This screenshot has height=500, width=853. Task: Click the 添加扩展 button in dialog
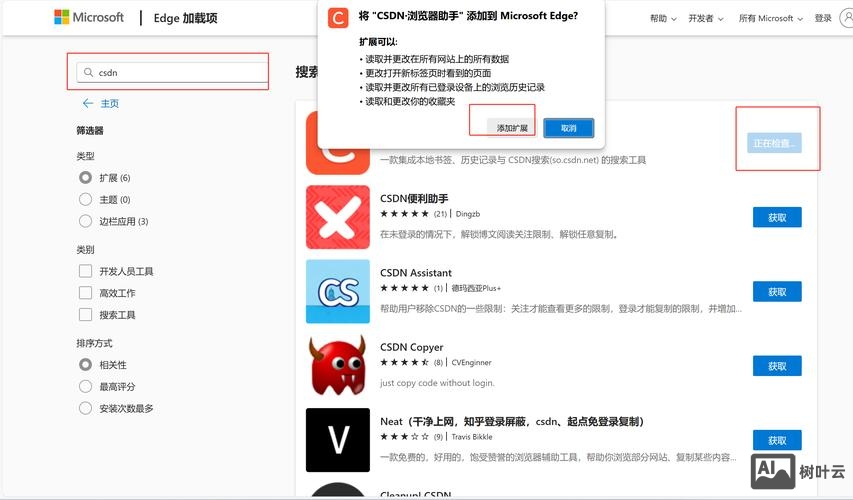point(511,128)
